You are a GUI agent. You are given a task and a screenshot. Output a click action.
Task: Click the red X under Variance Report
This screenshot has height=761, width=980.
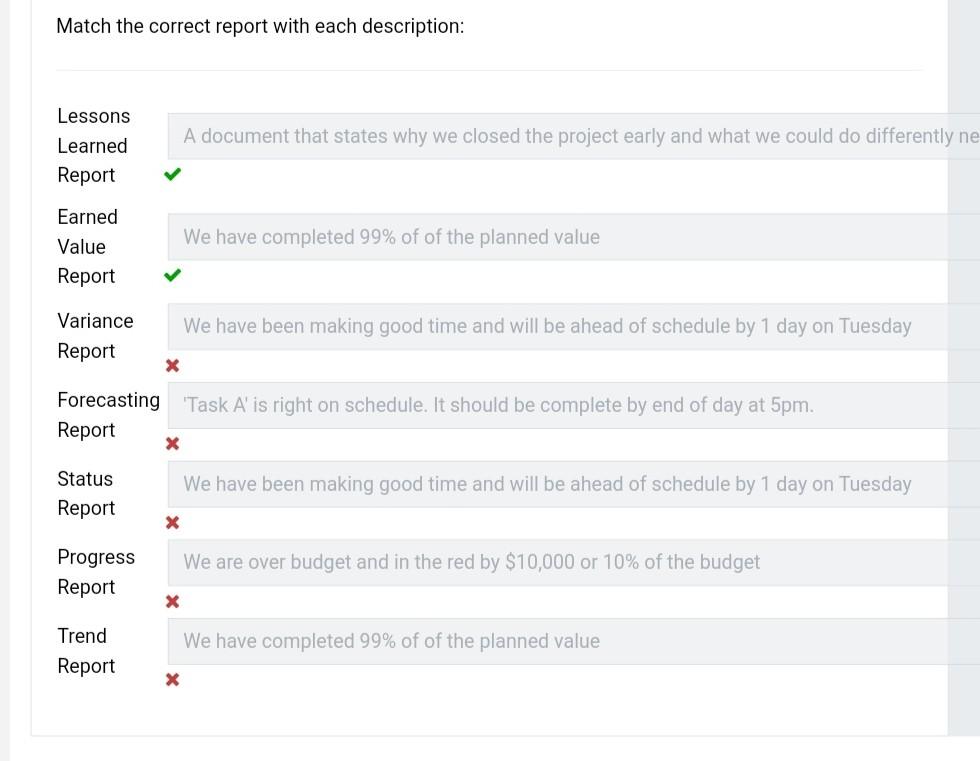click(172, 365)
